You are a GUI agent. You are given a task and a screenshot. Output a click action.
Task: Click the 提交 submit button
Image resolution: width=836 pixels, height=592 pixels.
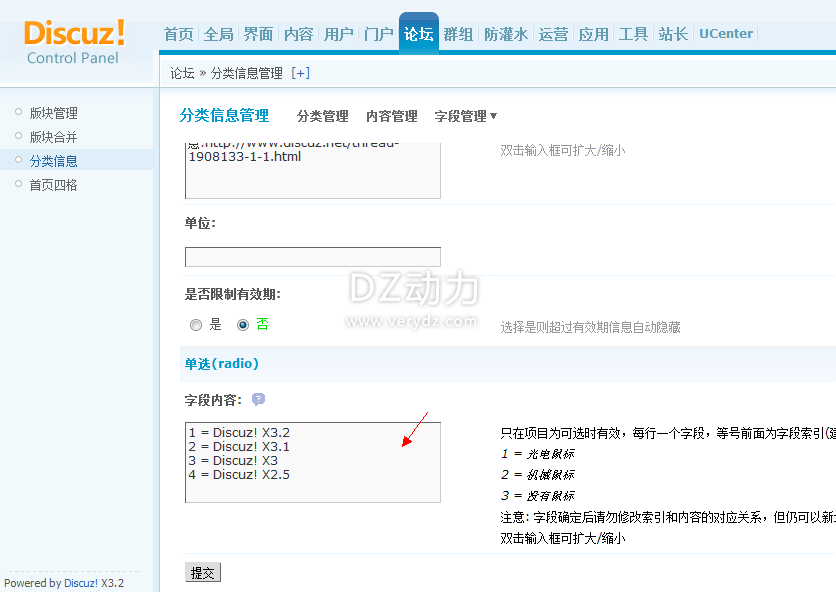[202, 573]
